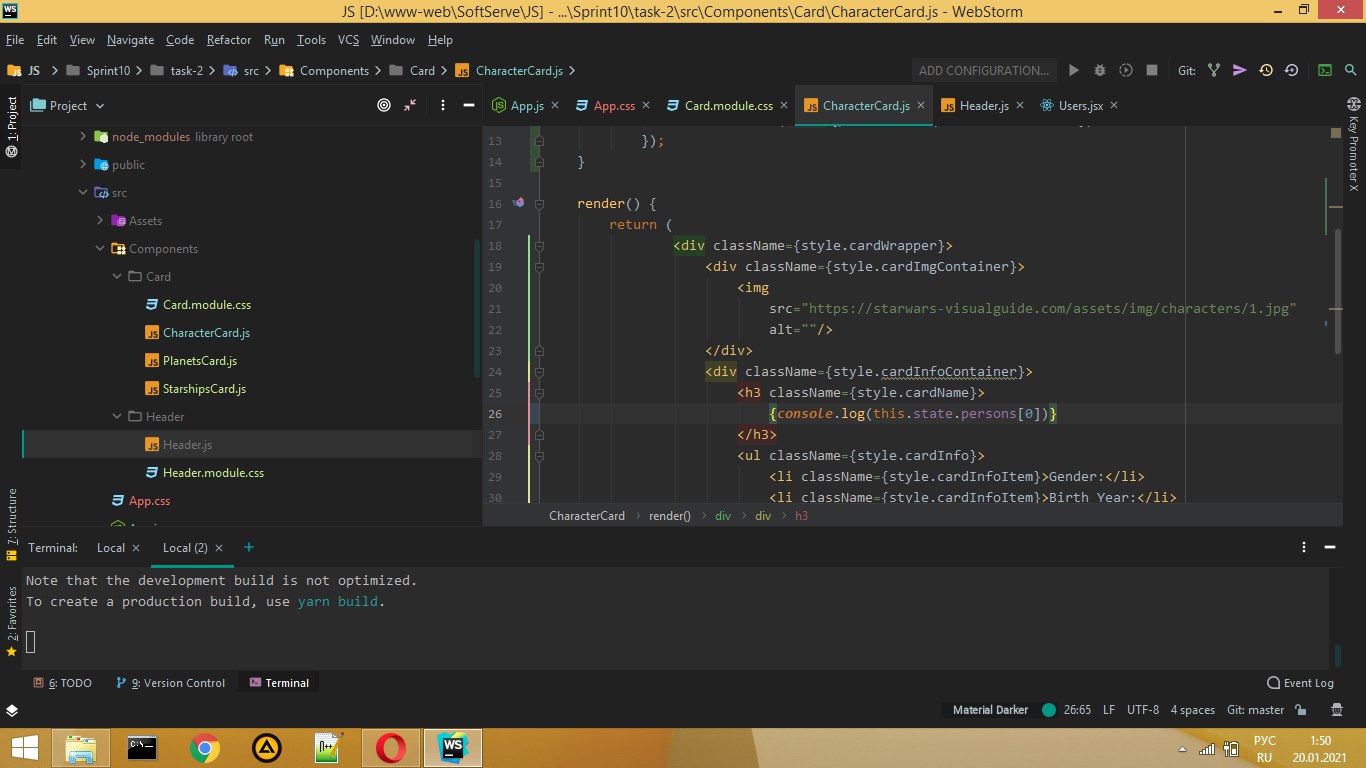Click the Locate (target) icon in Project panel
The height and width of the screenshot is (768, 1366).
(x=384, y=105)
